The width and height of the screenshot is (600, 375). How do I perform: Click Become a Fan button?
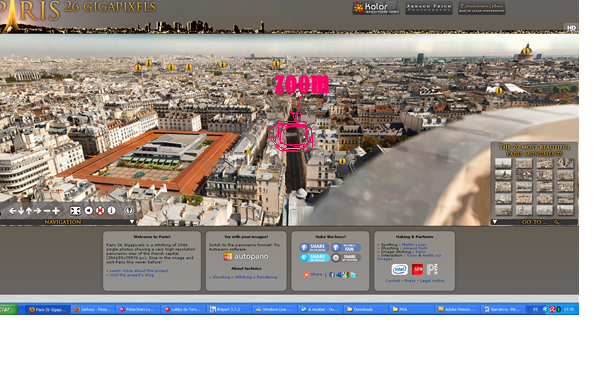(x=346, y=247)
